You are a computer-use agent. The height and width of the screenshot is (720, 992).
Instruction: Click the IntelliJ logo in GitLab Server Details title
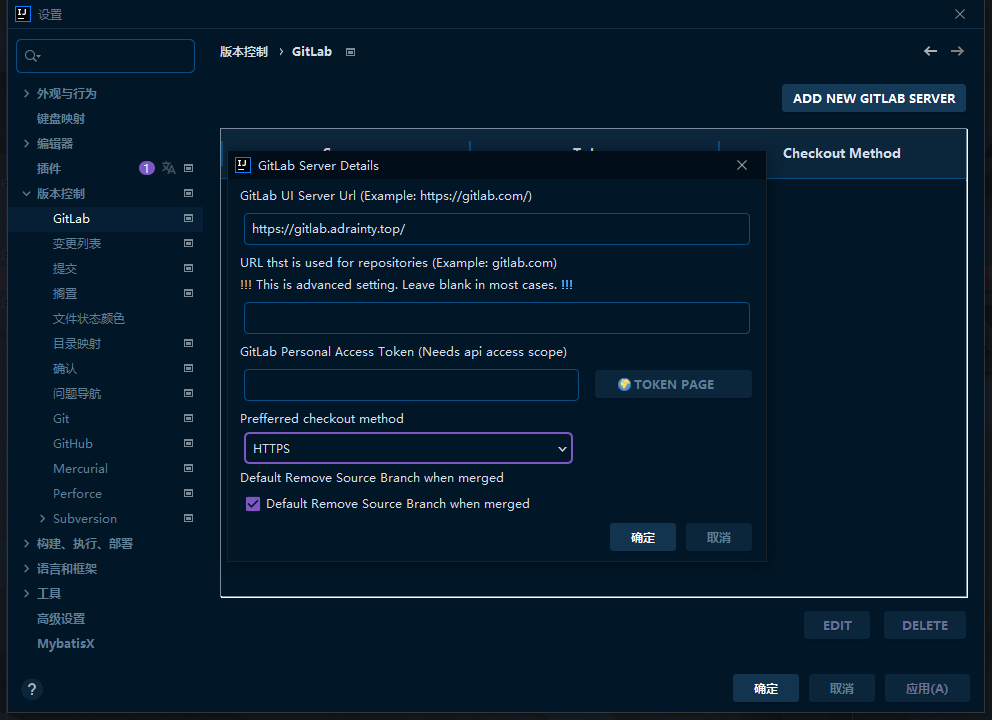pyautogui.click(x=243, y=165)
